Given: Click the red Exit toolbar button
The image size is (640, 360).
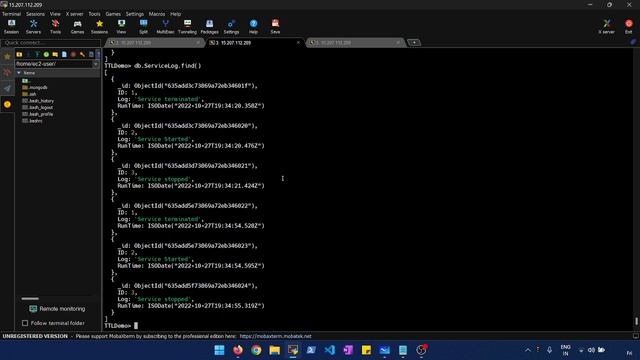Looking at the screenshot, I should point(629,27).
